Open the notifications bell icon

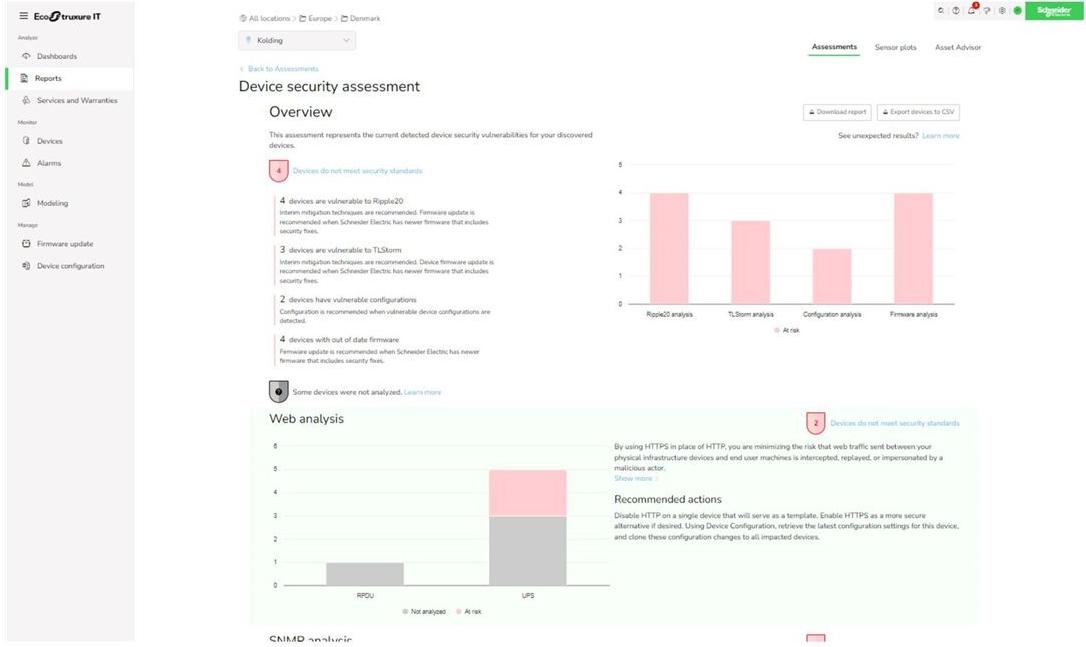coord(971,10)
